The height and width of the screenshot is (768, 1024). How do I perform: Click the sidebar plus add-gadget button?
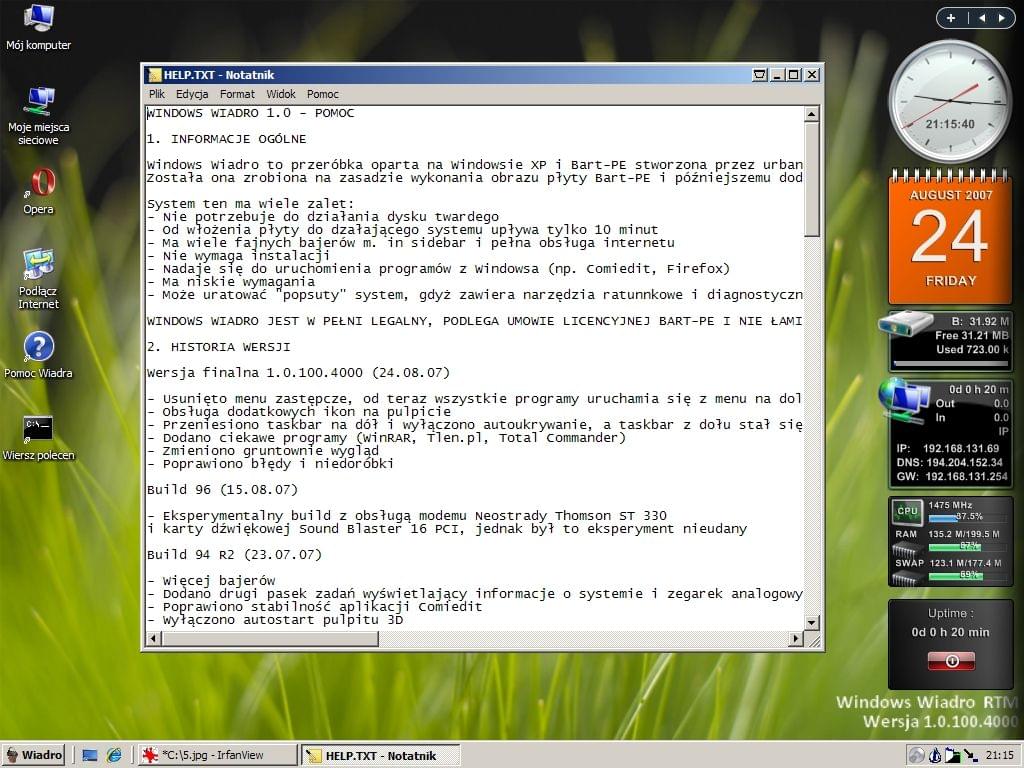[951, 18]
